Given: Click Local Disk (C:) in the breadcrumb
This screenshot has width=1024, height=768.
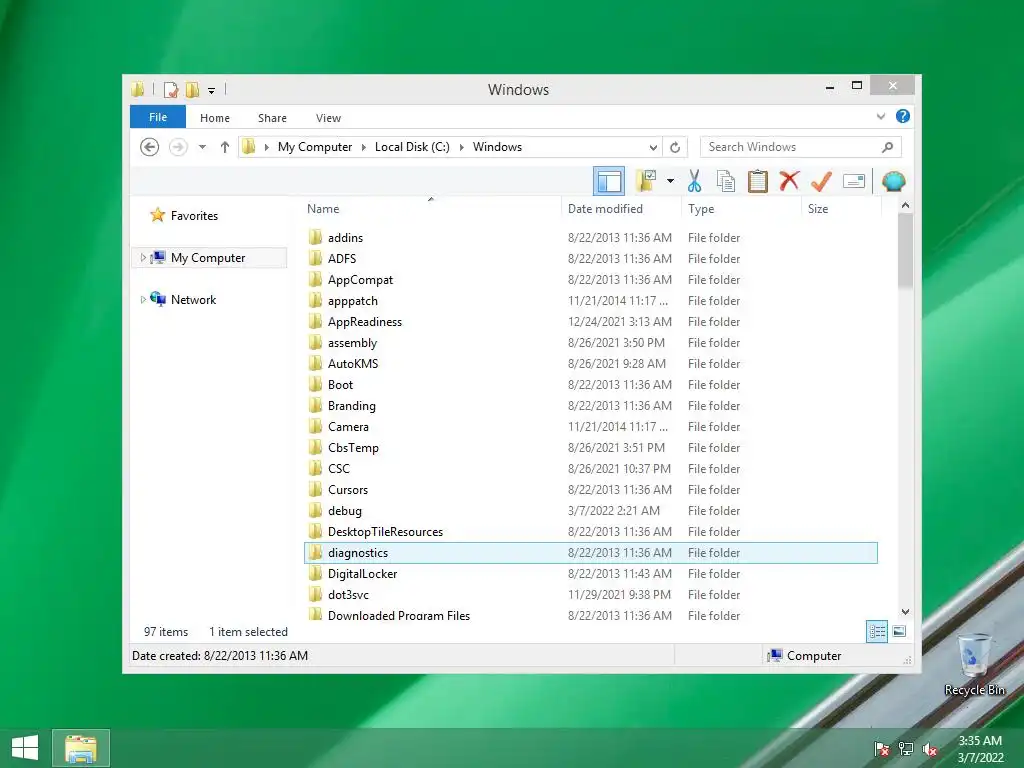Looking at the screenshot, I should pos(412,147).
